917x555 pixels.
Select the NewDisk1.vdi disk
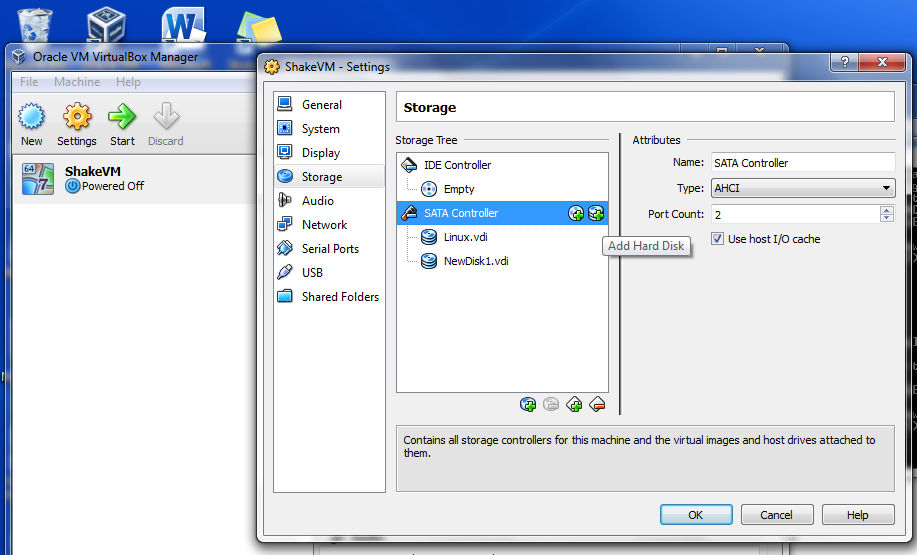[502, 261]
